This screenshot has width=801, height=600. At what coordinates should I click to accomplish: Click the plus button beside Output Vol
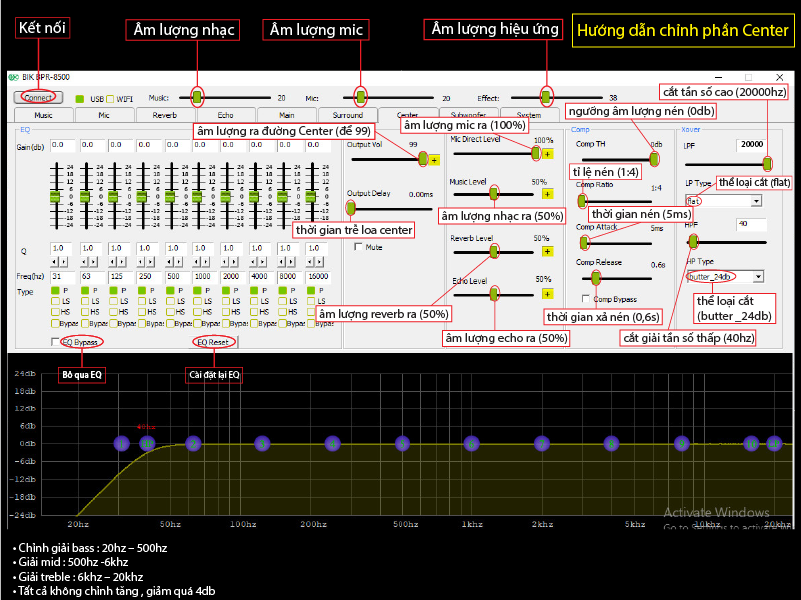click(434, 160)
